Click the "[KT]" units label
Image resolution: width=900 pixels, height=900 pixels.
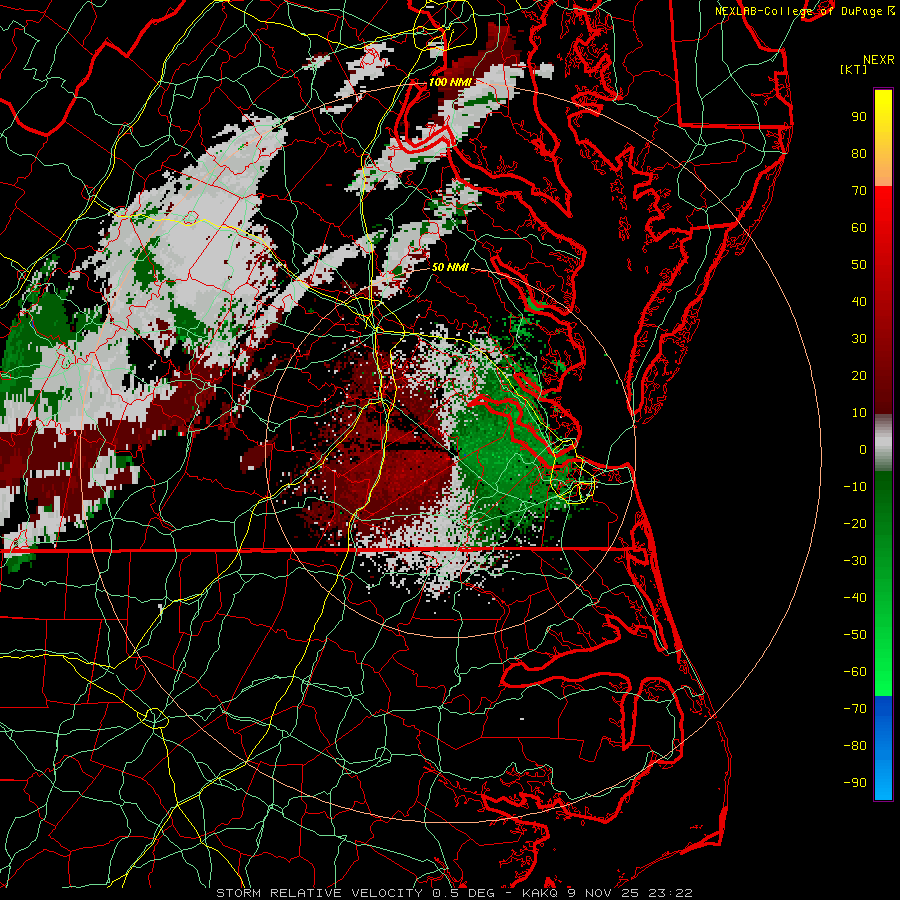point(854,69)
